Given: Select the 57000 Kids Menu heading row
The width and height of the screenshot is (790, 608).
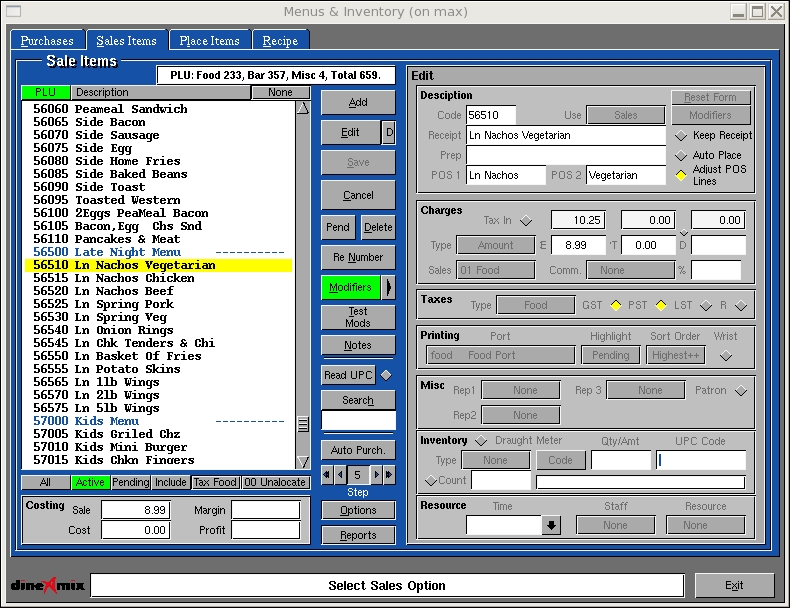Looking at the screenshot, I should pos(158,421).
